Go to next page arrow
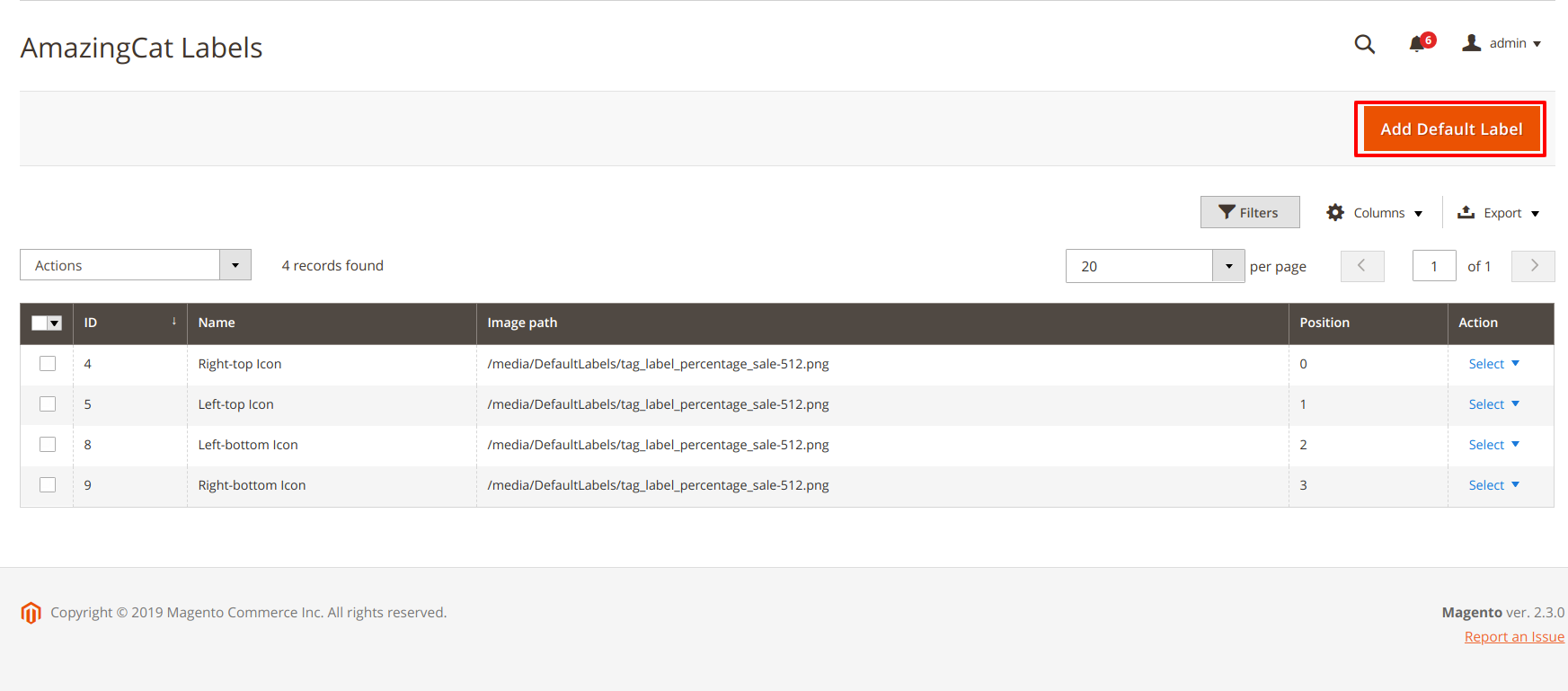 click(1533, 266)
